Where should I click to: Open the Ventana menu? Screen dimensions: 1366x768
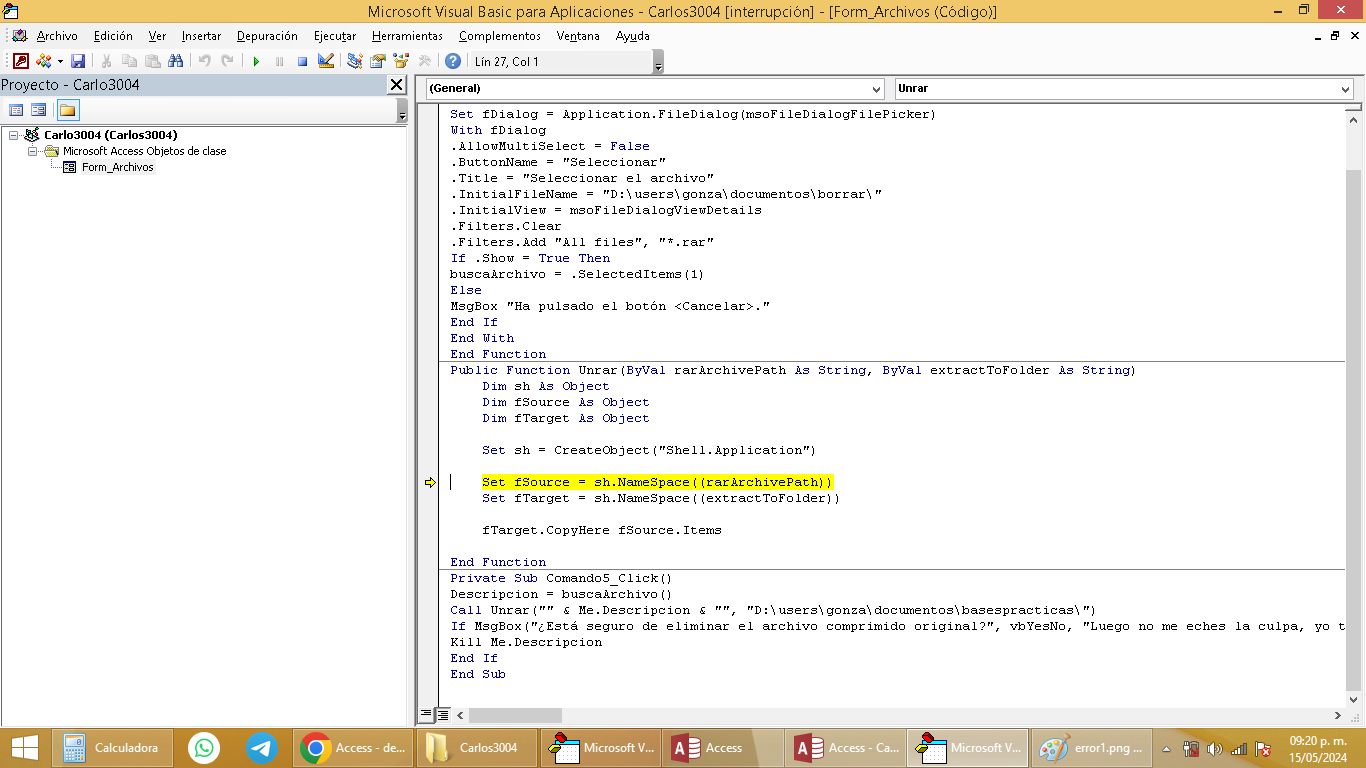(578, 36)
